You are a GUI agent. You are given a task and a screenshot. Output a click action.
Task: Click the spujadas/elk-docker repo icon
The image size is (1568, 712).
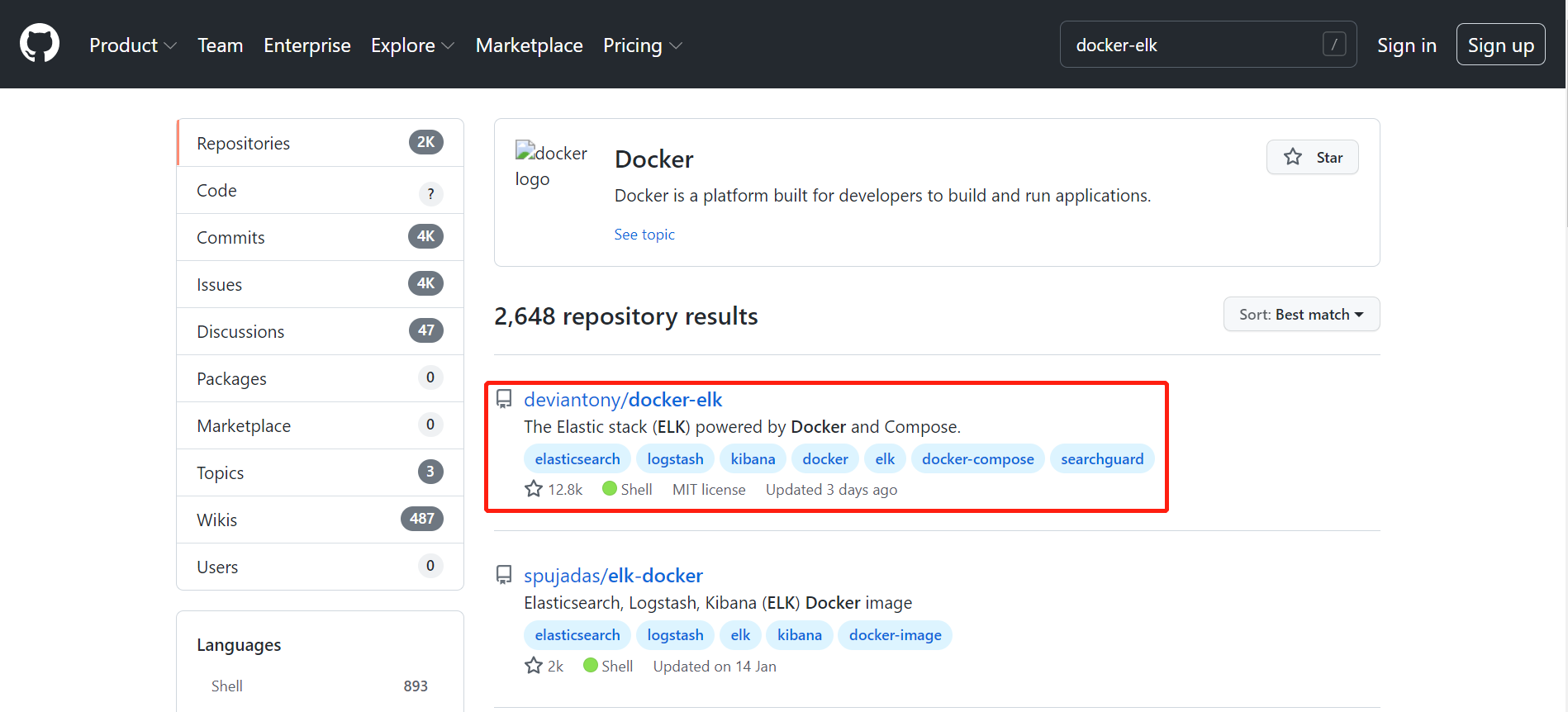(x=504, y=576)
